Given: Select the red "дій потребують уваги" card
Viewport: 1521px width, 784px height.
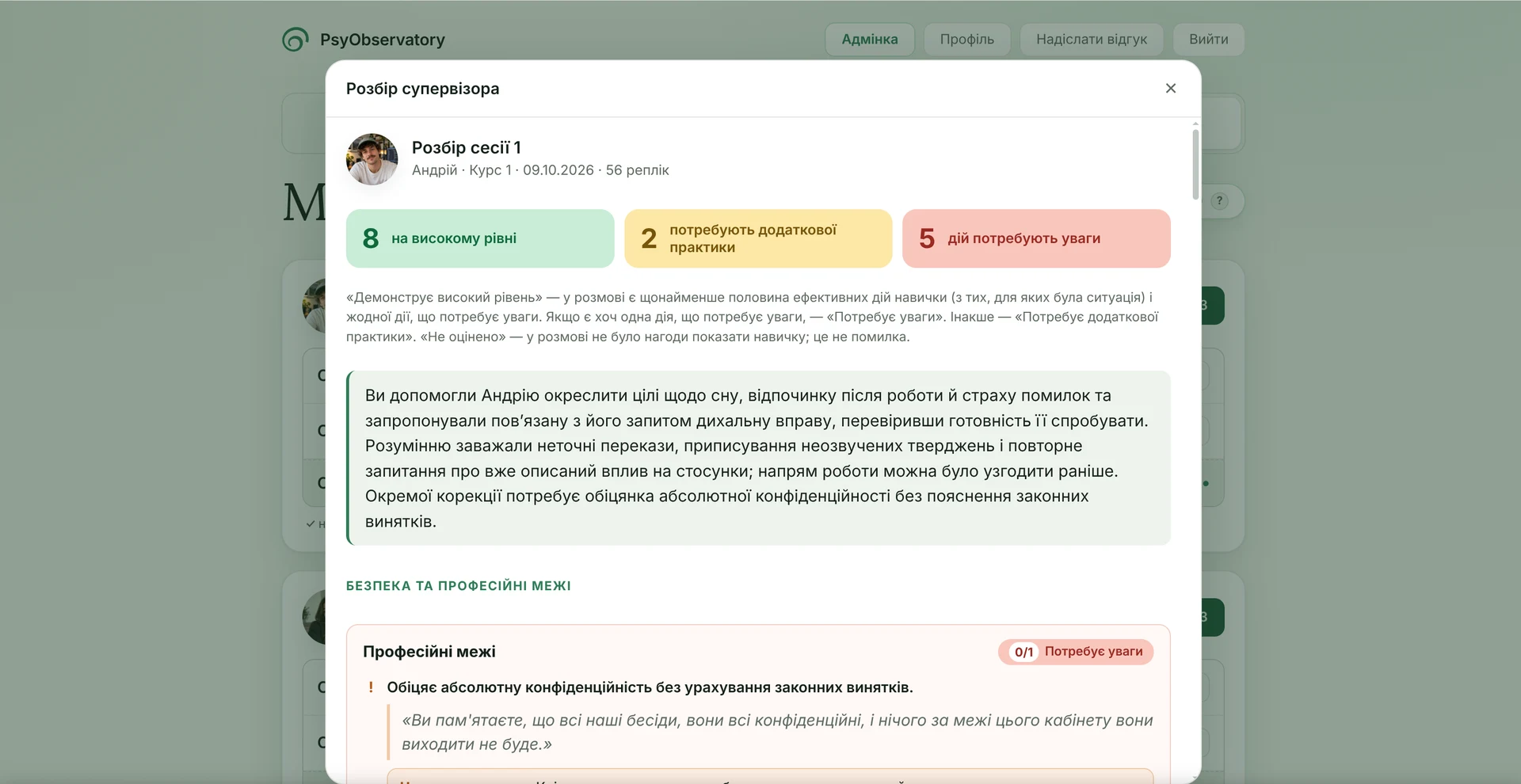Looking at the screenshot, I should (x=1036, y=238).
